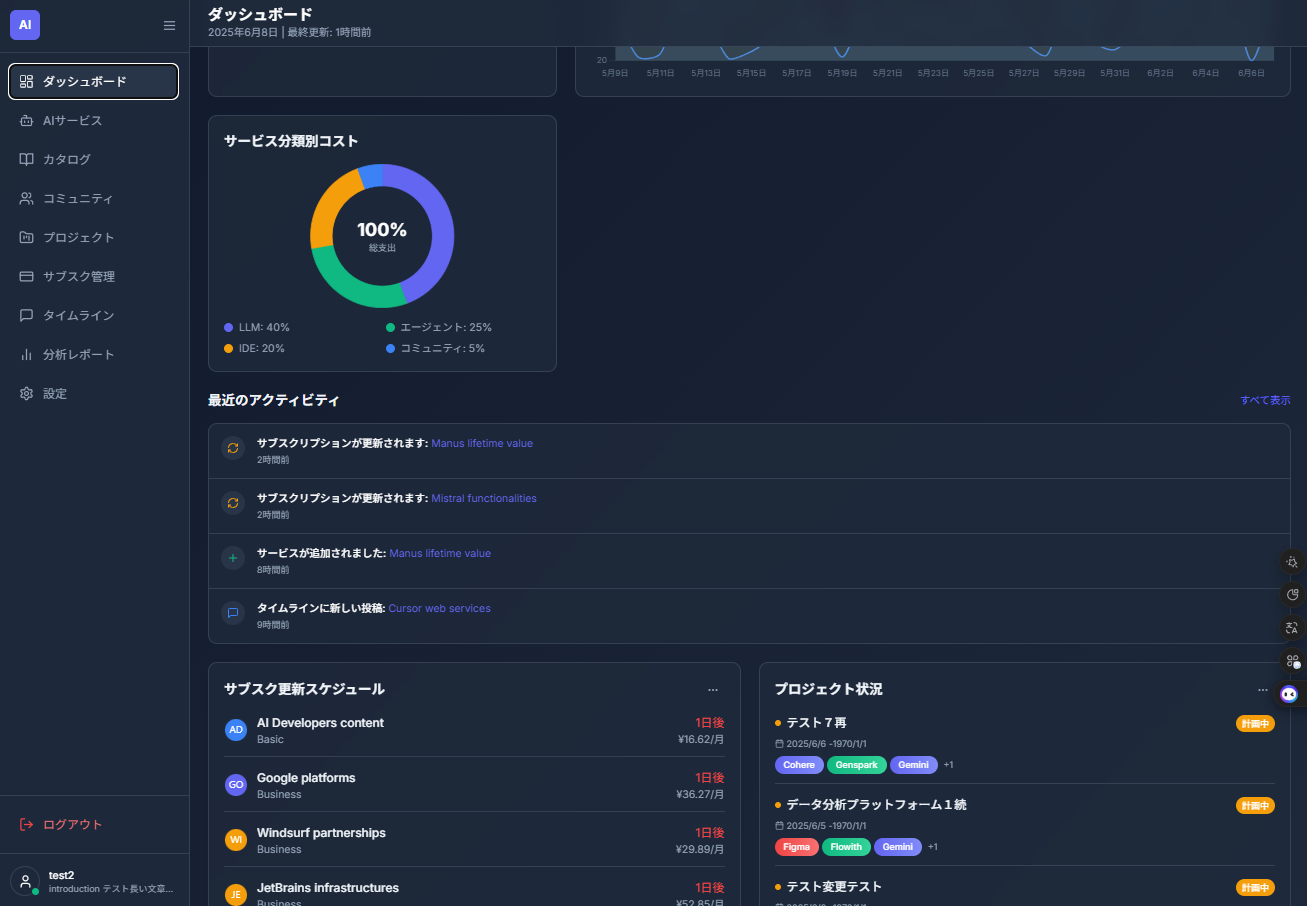Click the pie chart floating widget icon

click(1292, 595)
